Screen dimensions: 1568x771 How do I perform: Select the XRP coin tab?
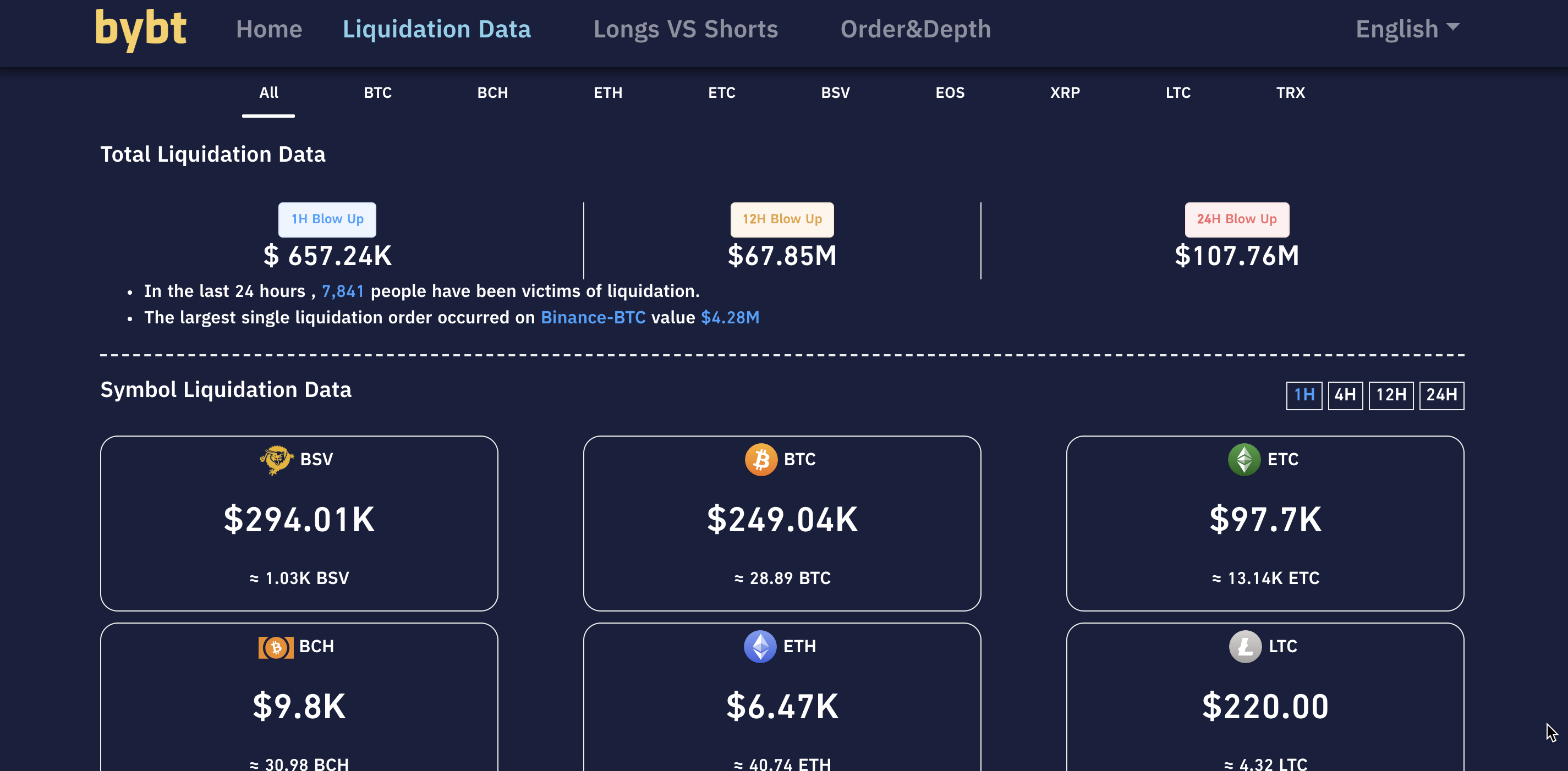(x=1065, y=93)
